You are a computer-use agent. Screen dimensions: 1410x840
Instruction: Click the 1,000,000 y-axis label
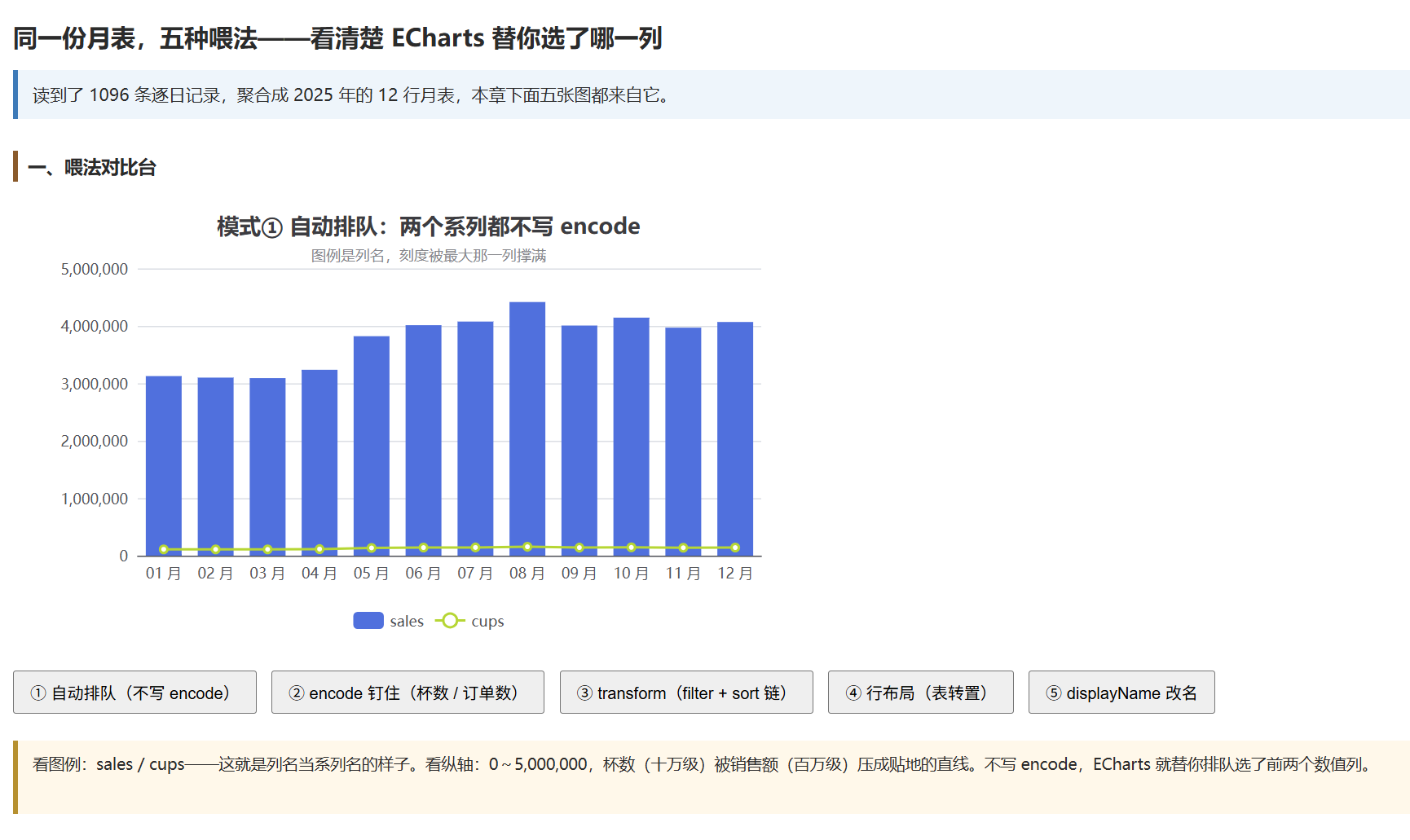[x=95, y=499]
